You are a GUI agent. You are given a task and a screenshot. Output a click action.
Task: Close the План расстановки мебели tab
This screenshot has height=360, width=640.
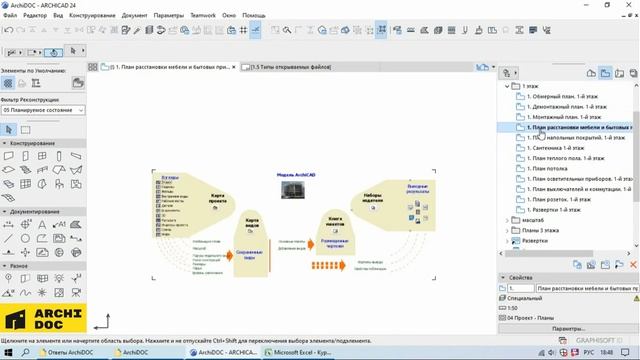pos(234,67)
